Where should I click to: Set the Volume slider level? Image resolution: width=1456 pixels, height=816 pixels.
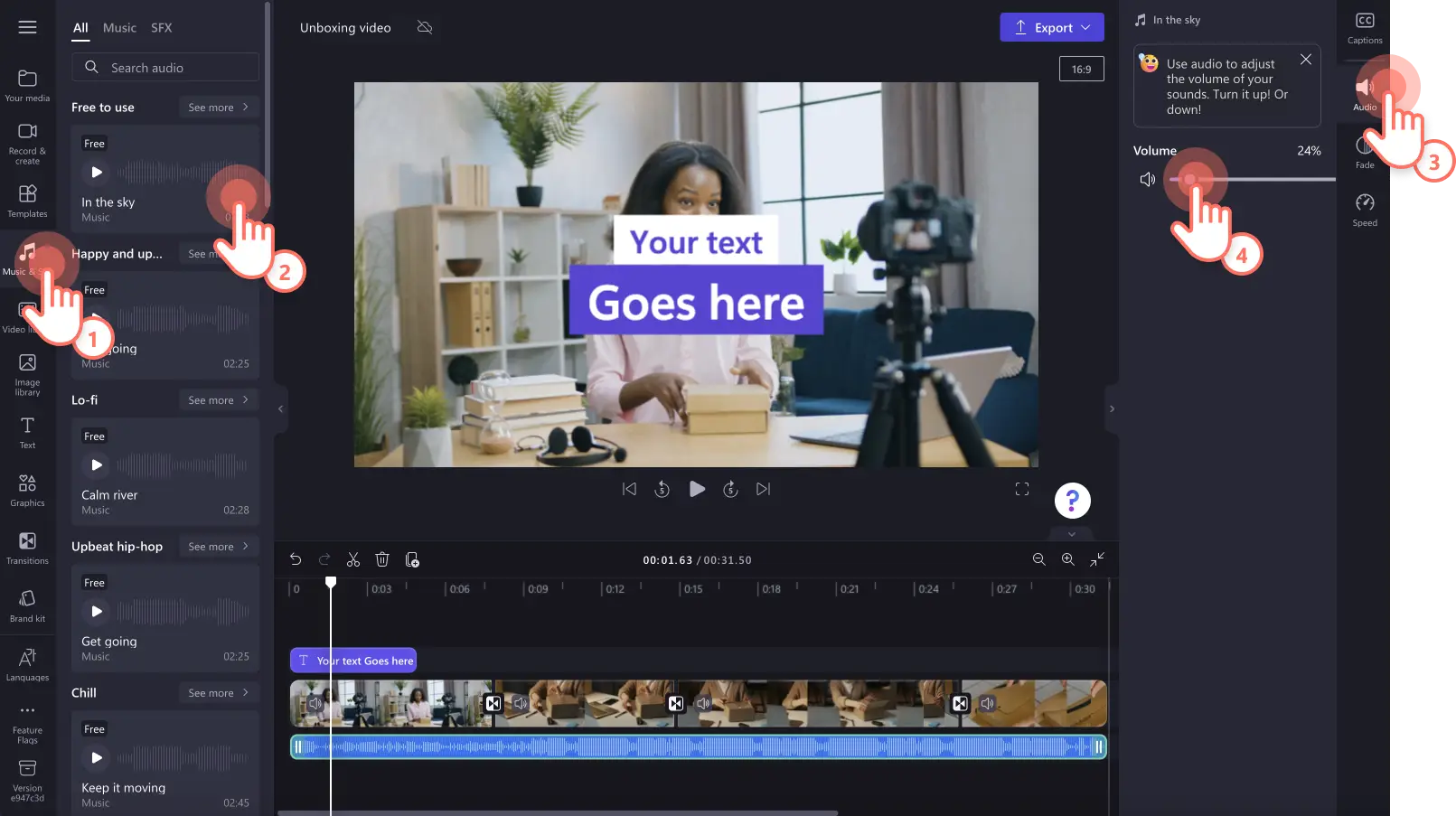pyautogui.click(x=1252, y=180)
